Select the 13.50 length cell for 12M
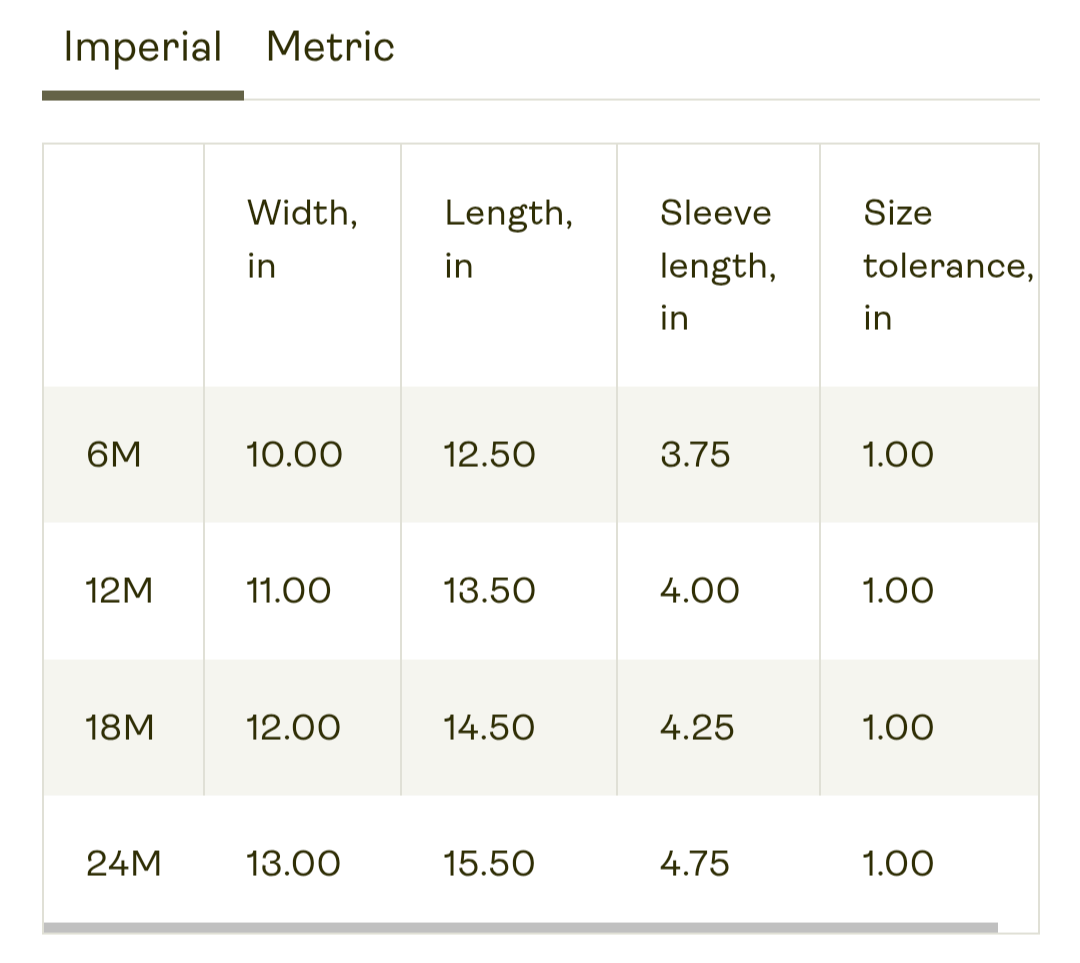The height and width of the screenshot is (963, 1080). coord(489,591)
